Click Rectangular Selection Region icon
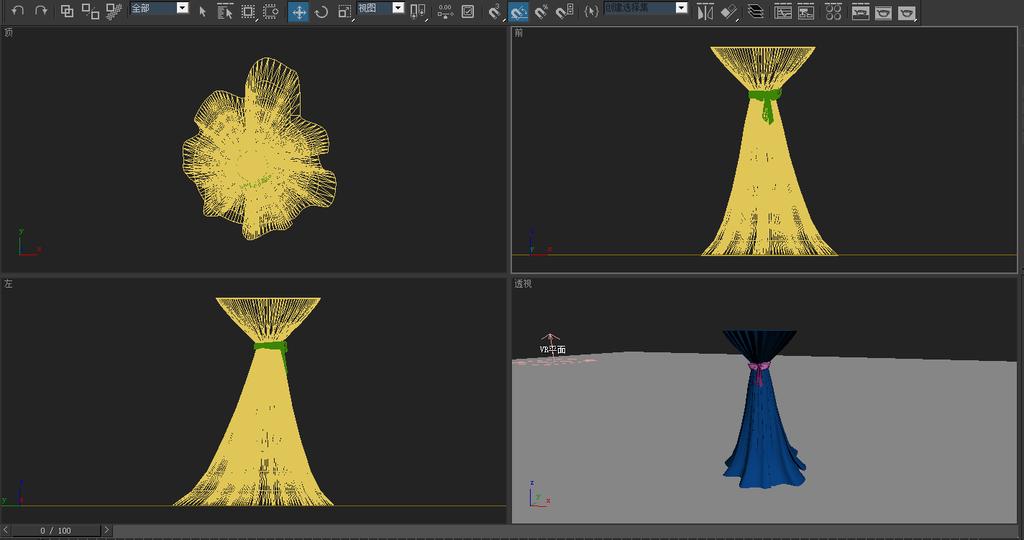Viewport: 1024px width, 540px height. 248,12
